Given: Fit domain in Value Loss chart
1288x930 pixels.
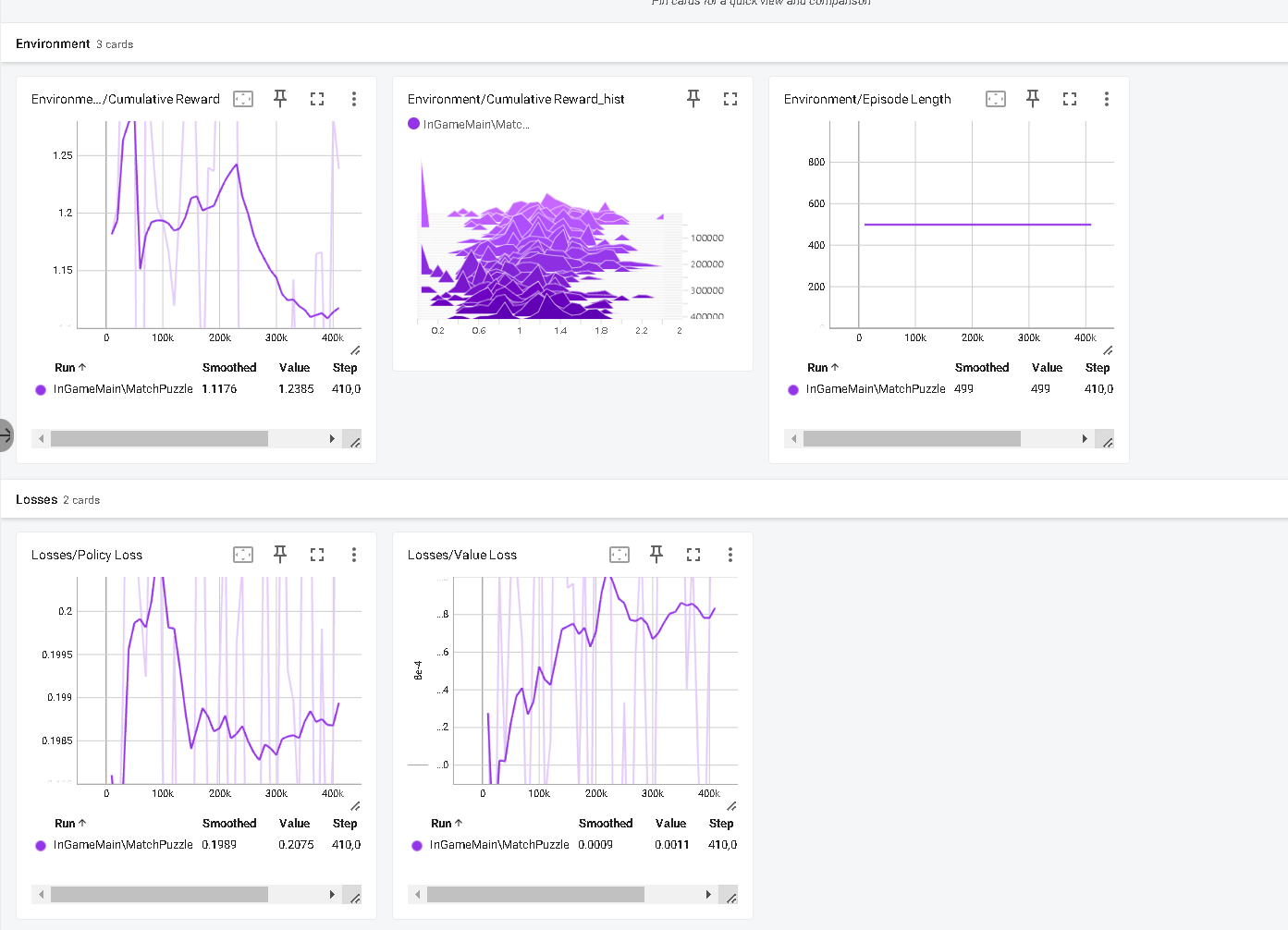Looking at the screenshot, I should click(x=619, y=555).
